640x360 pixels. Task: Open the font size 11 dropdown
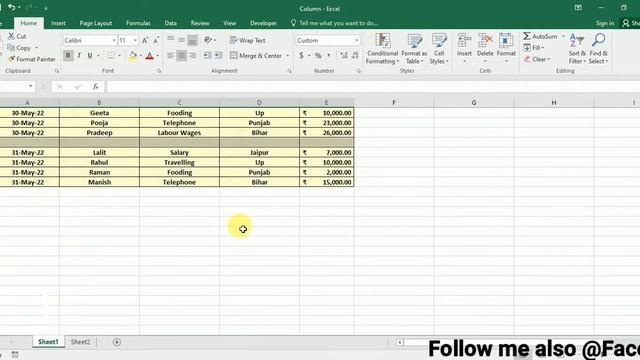tap(135, 40)
